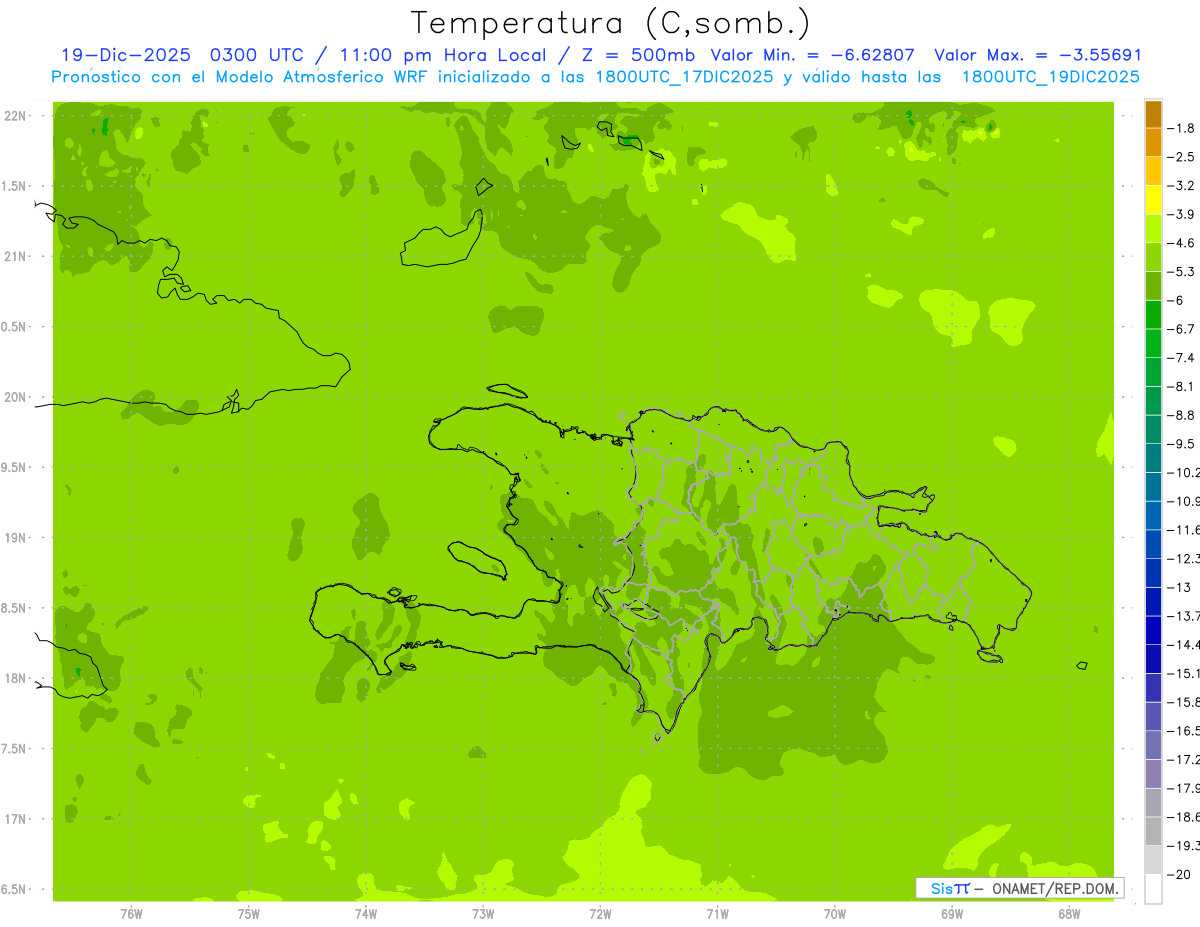Click the "-20" color scale value

pyautogui.click(x=1179, y=874)
